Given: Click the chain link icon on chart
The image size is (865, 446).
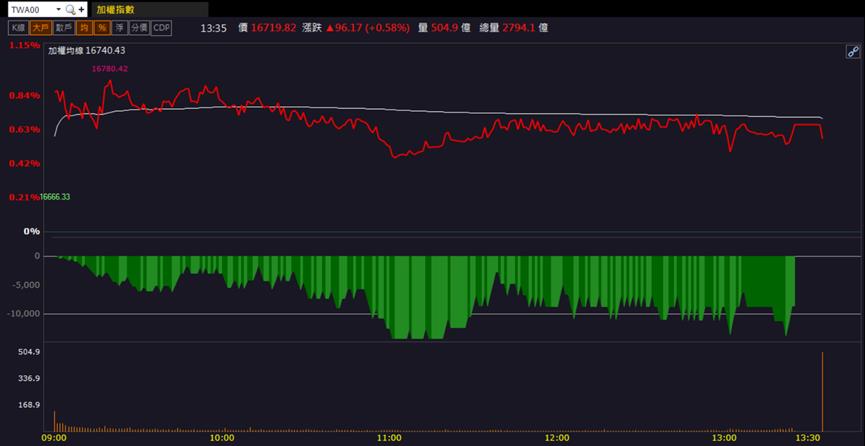Looking at the screenshot, I should pyautogui.click(x=853, y=52).
